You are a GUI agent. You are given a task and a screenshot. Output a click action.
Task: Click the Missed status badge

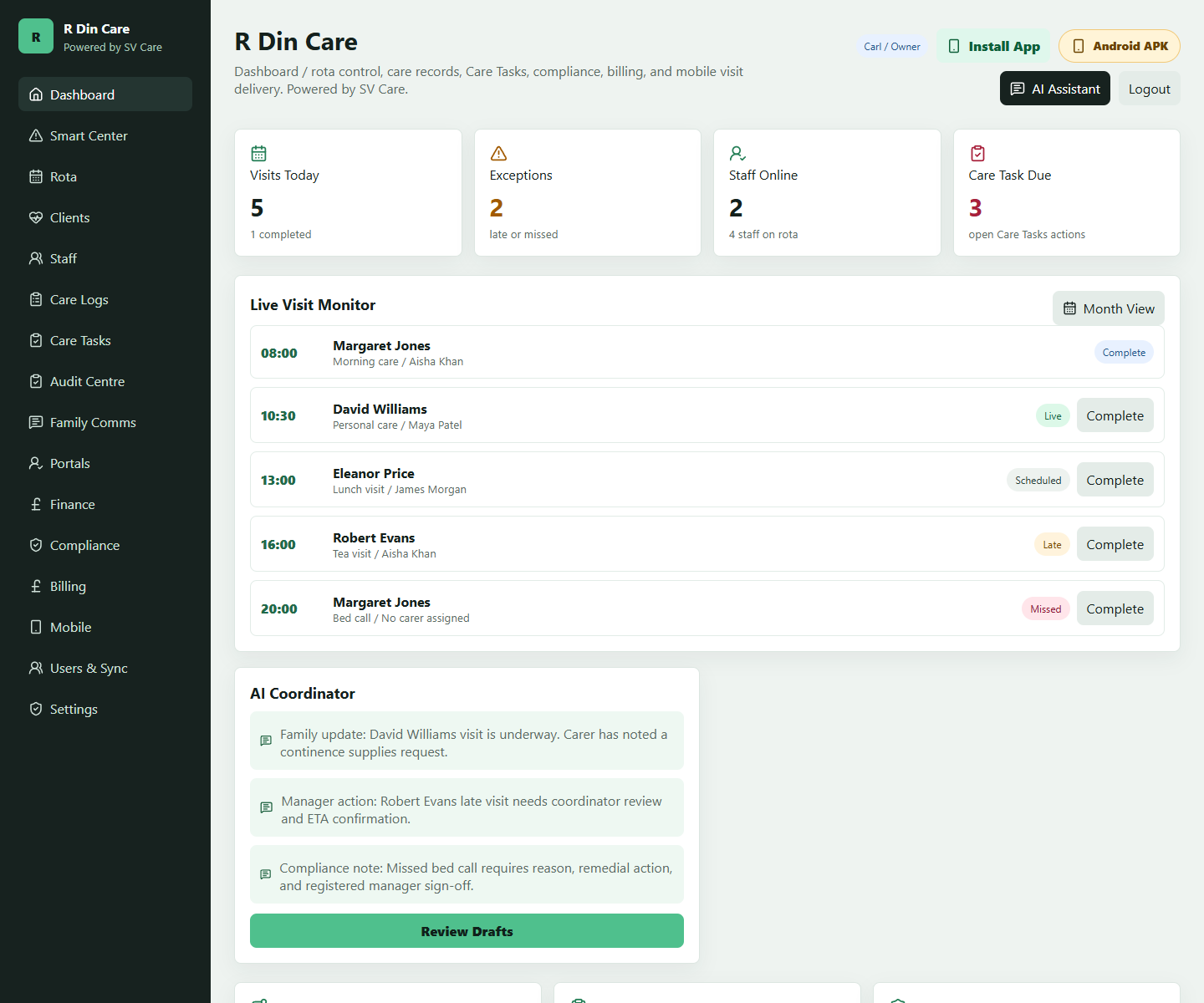(1046, 608)
